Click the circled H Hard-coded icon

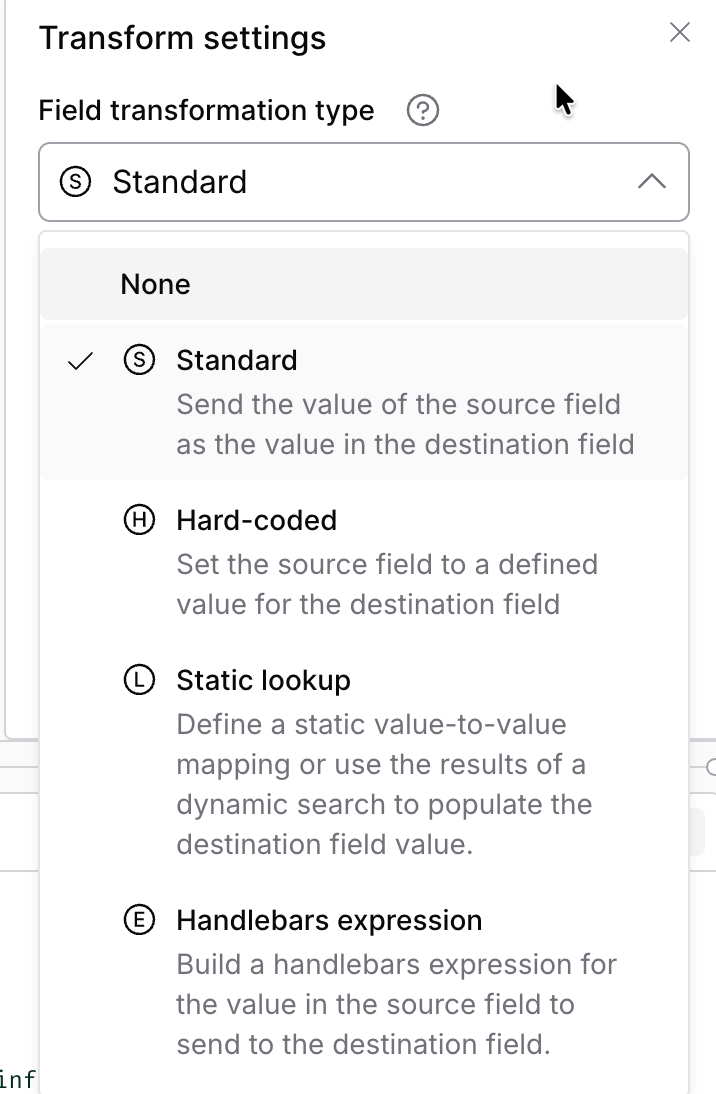coord(140,520)
